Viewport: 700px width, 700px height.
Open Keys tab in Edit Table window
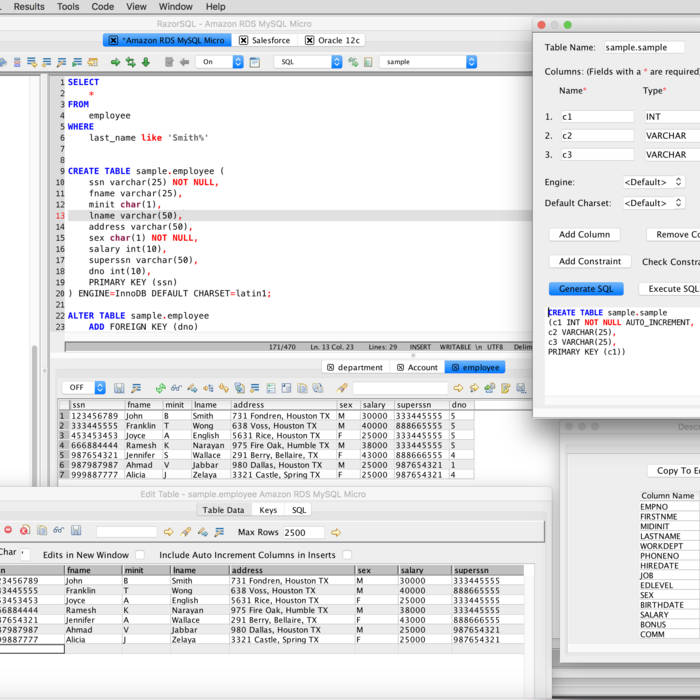[x=268, y=510]
